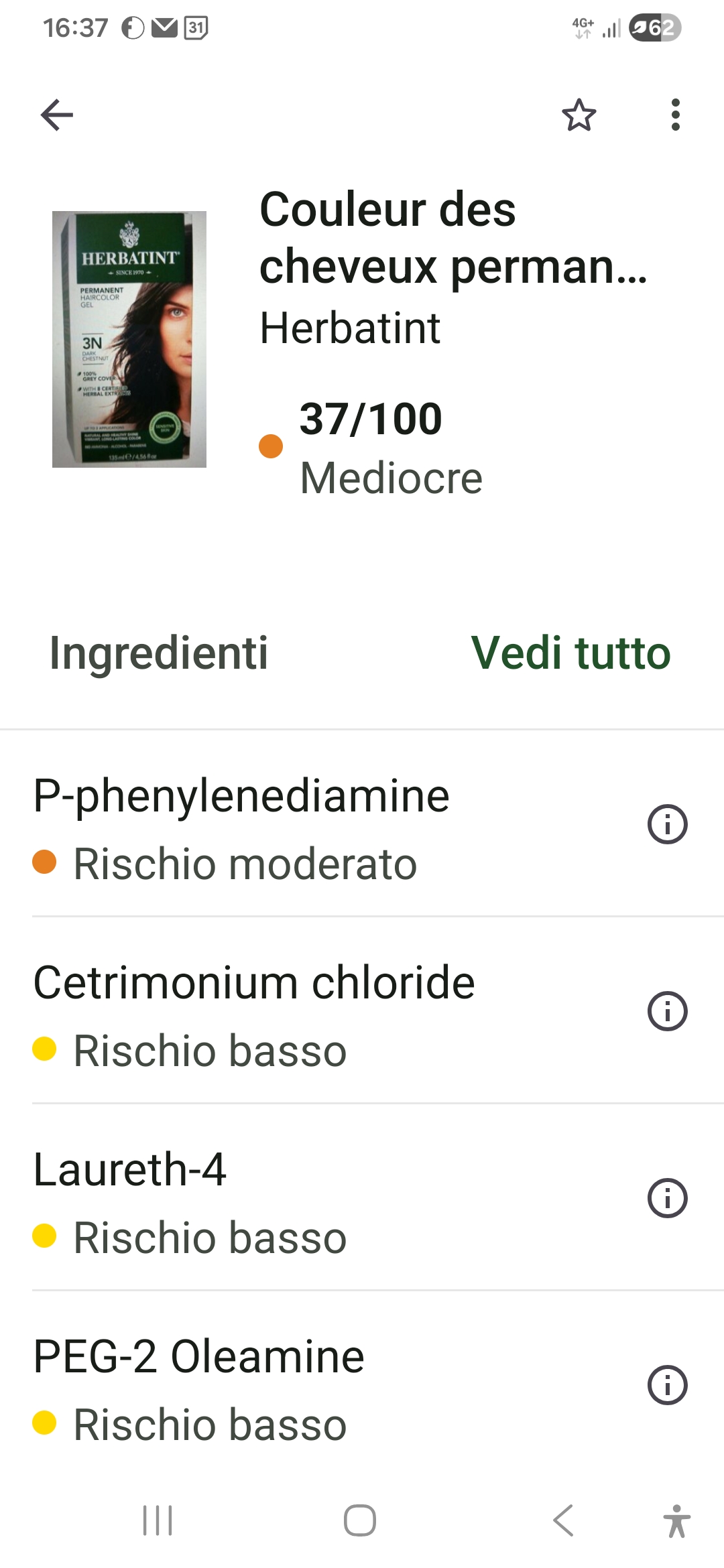View Laureth-4 info details

coord(667,1197)
